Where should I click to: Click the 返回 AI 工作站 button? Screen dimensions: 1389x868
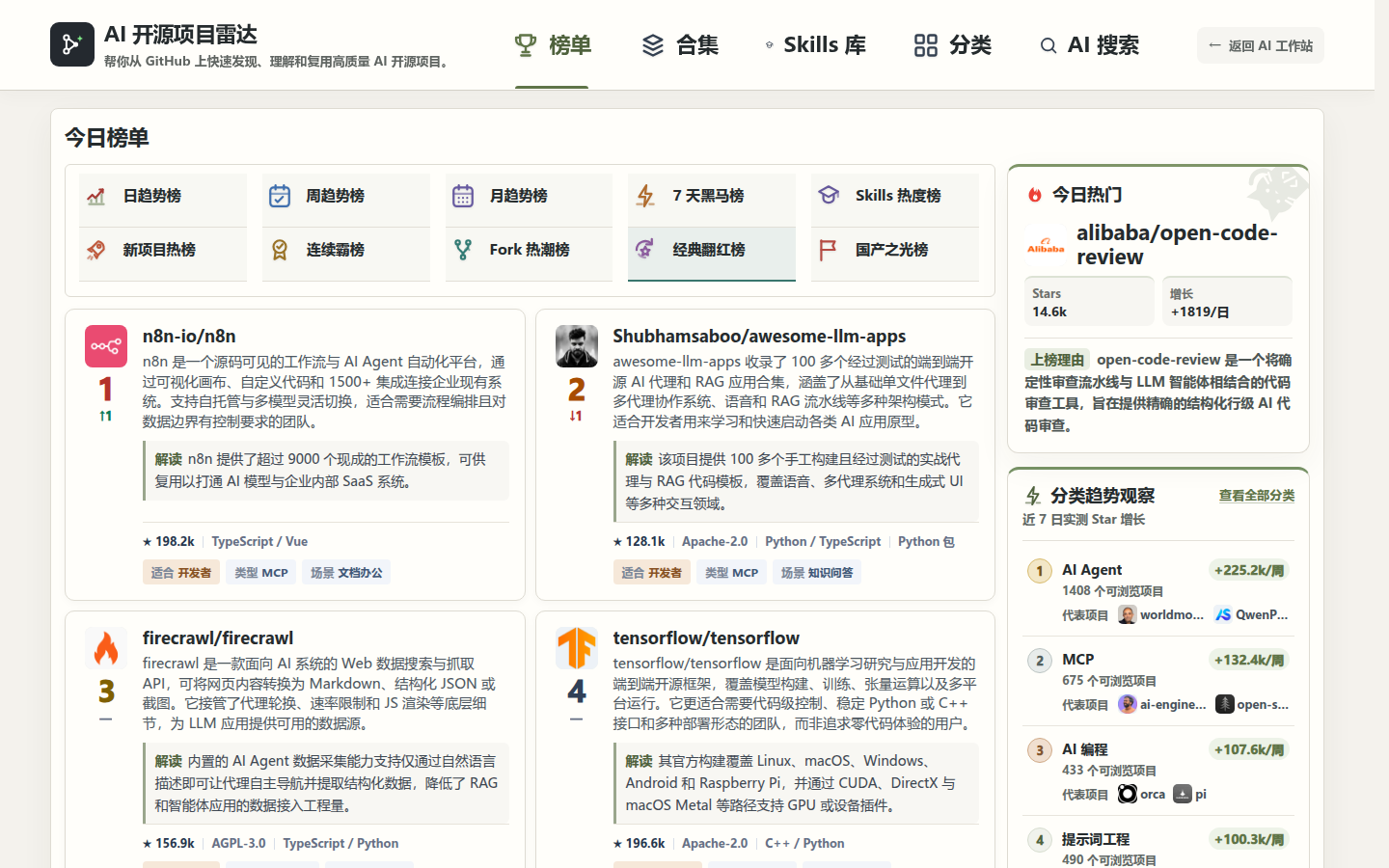tap(1260, 45)
